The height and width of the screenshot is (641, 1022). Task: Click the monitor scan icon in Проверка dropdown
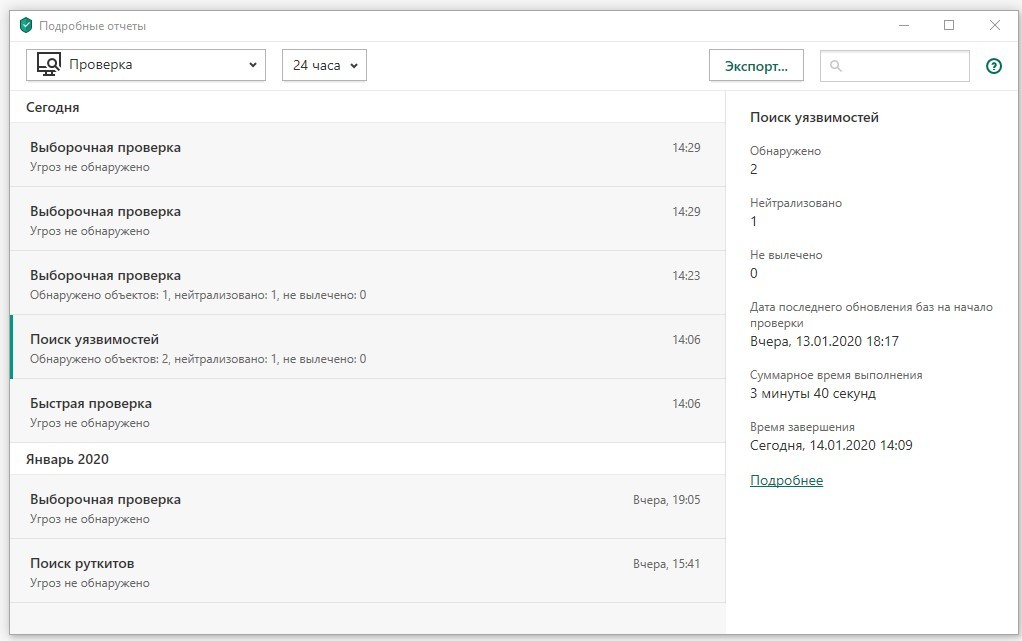[x=49, y=65]
